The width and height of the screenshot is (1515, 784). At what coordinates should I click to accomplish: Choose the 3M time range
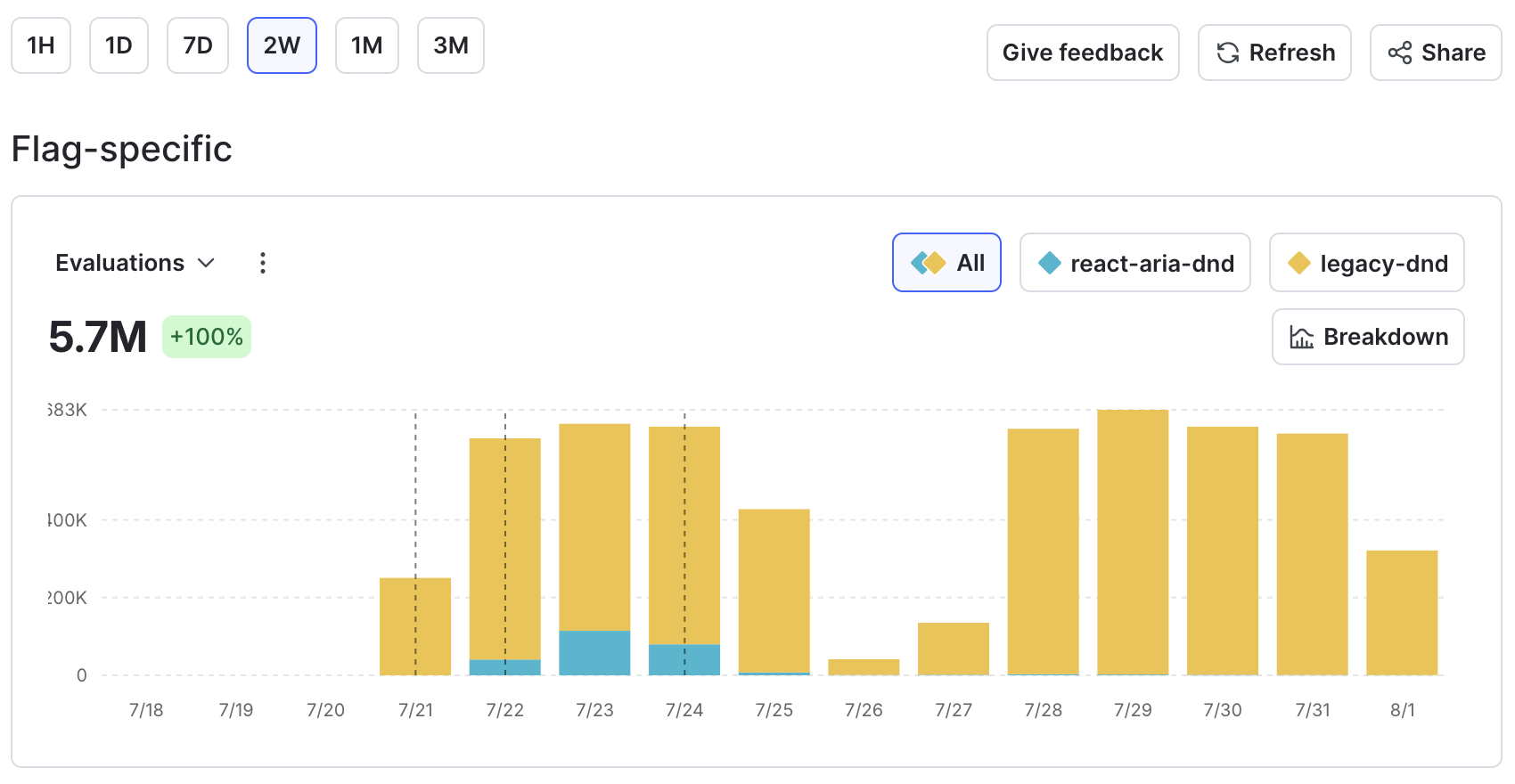pos(450,45)
